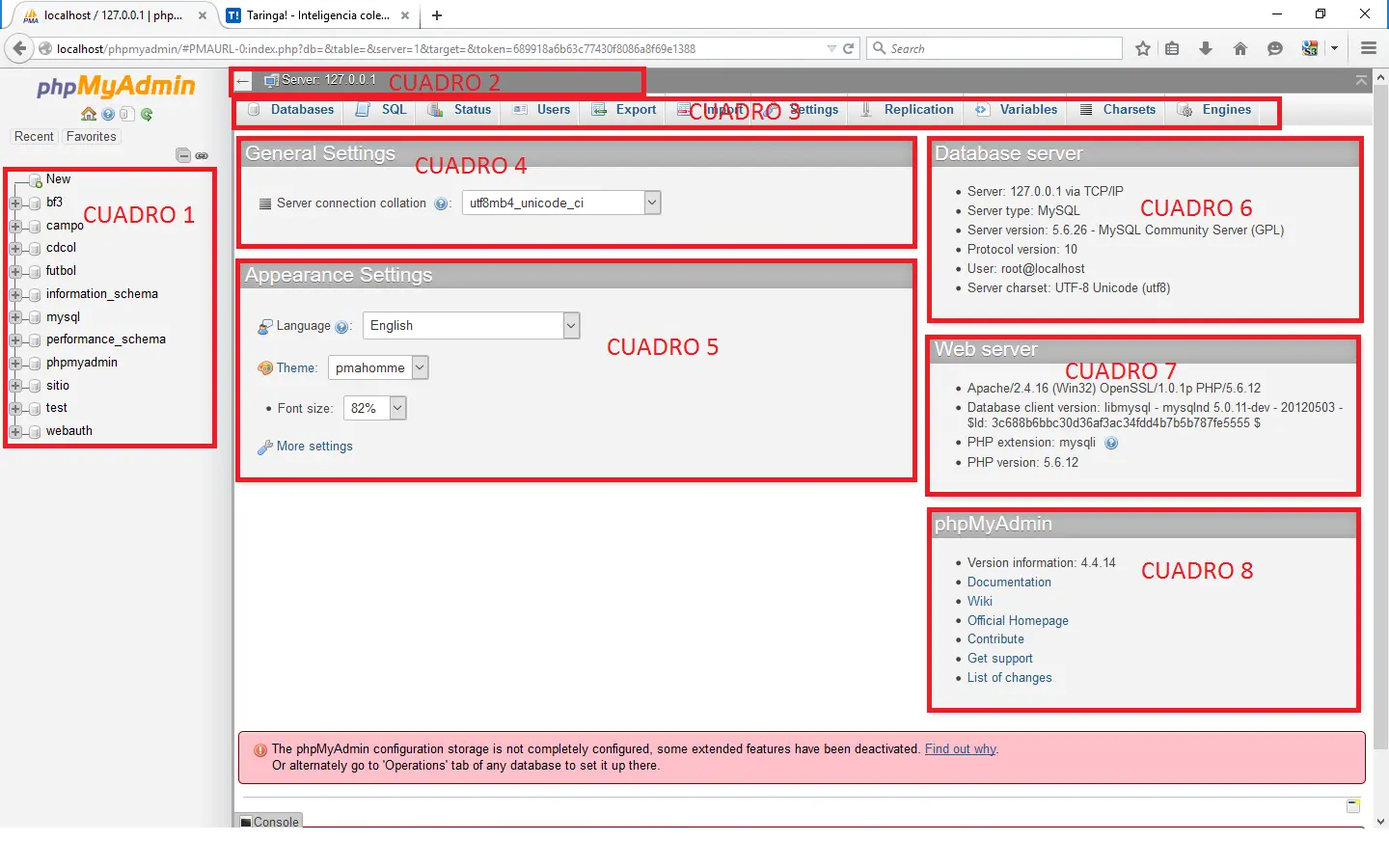Image resolution: width=1389 pixels, height=868 pixels.
Task: Open the phpmyadmin database in tree
Action: tap(82, 363)
